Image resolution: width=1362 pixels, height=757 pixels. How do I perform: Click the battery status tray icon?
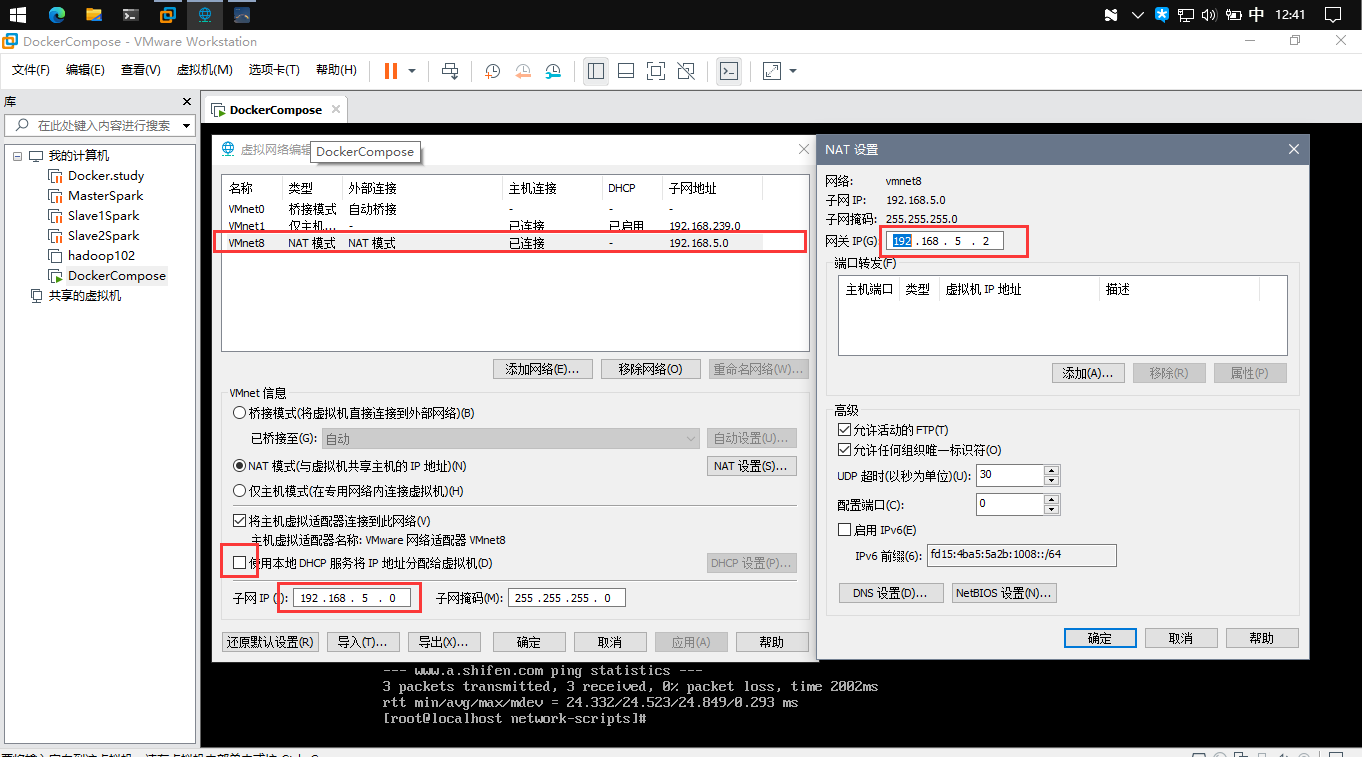(1233, 15)
